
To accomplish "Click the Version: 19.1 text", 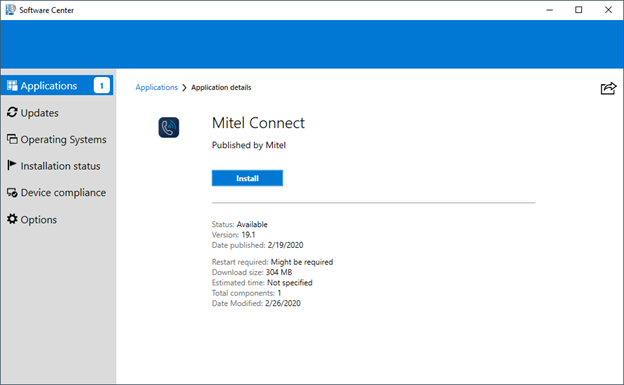I will (234, 235).
